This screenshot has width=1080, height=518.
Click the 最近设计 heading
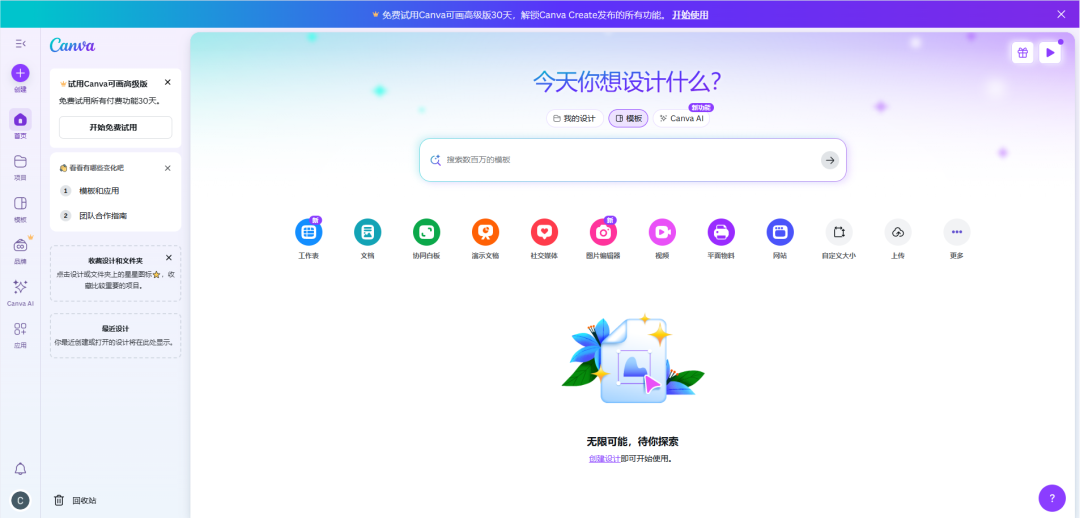coord(116,329)
